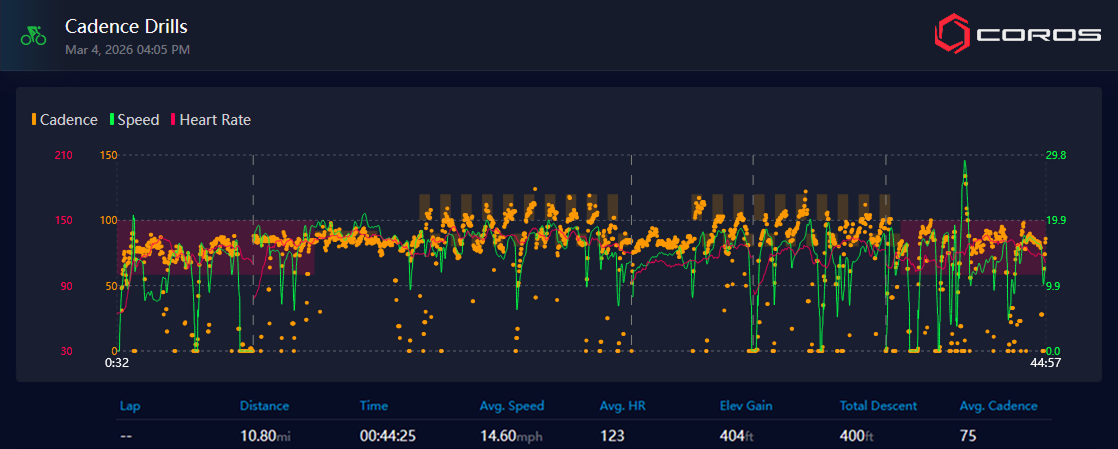Viewport: 1118px width, 449px height.
Task: Click the green cycling activity icon
Action: (x=34, y=36)
